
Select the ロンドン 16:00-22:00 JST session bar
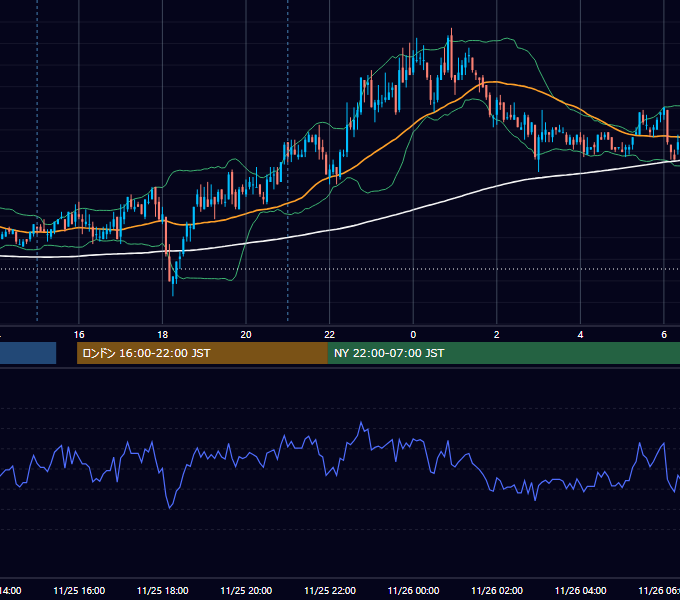pyautogui.click(x=202, y=353)
